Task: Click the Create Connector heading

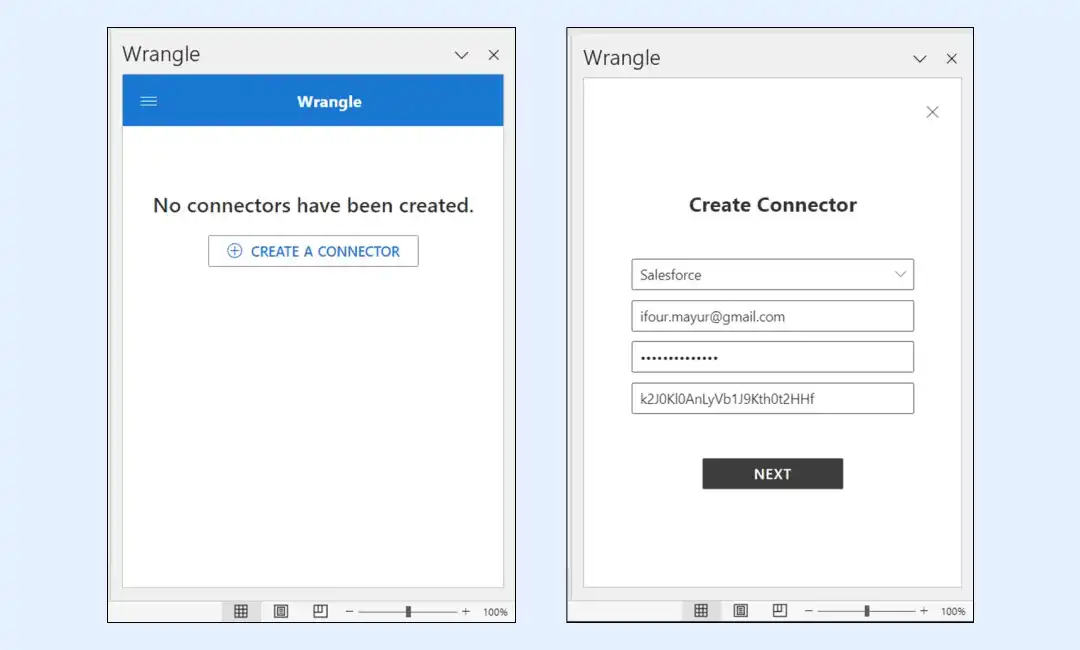Action: click(773, 205)
